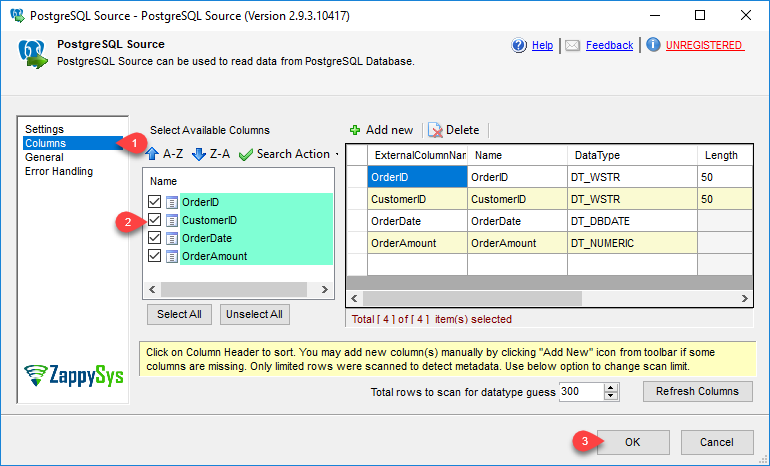The image size is (770, 466).
Task: Click the grid horizontal scrollbar thumb
Action: pos(472,298)
